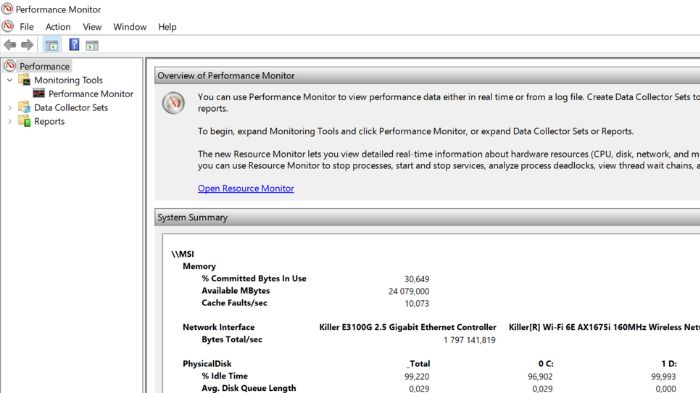This screenshot has height=393, width=700.
Task: Click idle time value 99,993
Action: 663,377
